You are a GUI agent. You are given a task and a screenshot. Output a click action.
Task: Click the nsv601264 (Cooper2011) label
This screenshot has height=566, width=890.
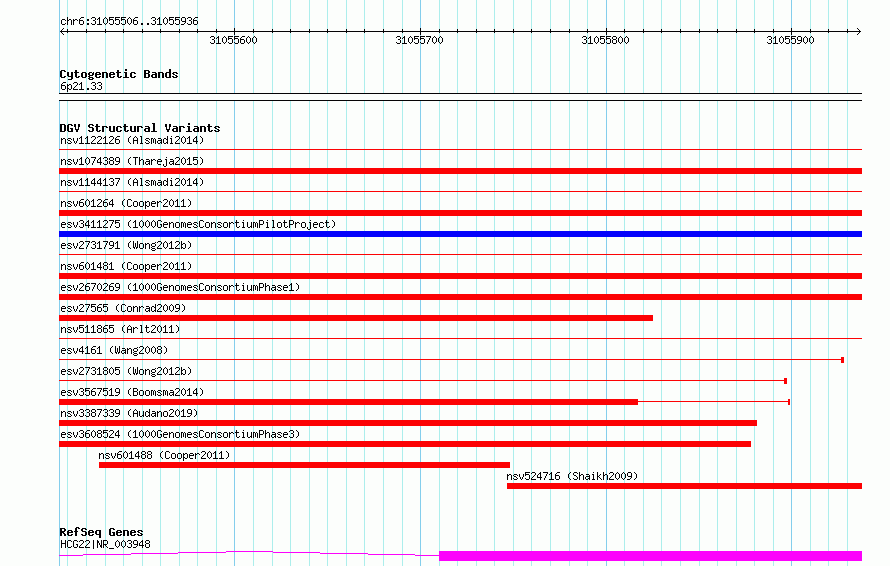(126, 203)
